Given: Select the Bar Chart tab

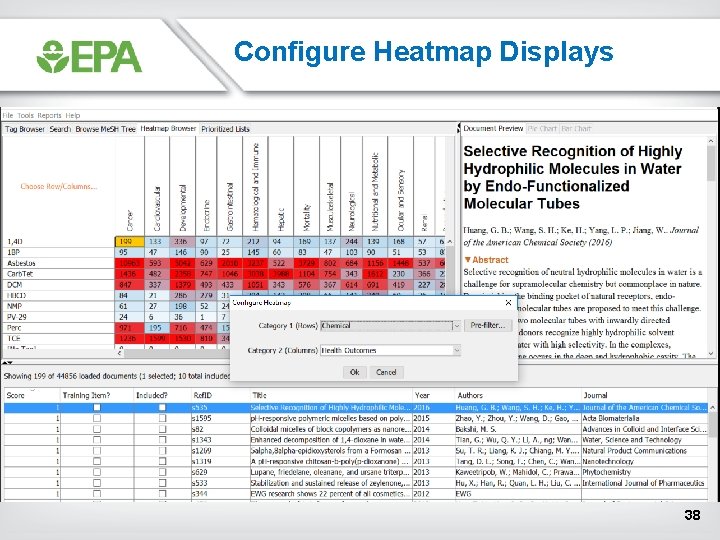Looking at the screenshot, I should click(576, 129).
